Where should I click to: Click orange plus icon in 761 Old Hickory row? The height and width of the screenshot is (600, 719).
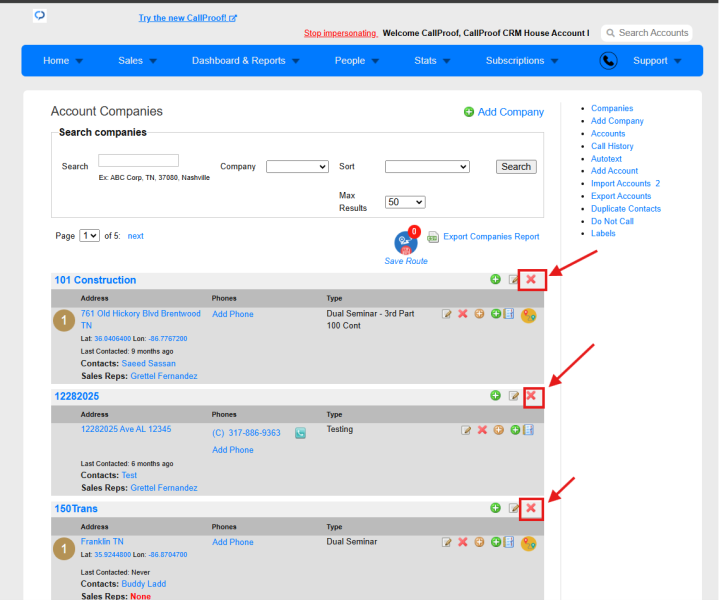479,314
